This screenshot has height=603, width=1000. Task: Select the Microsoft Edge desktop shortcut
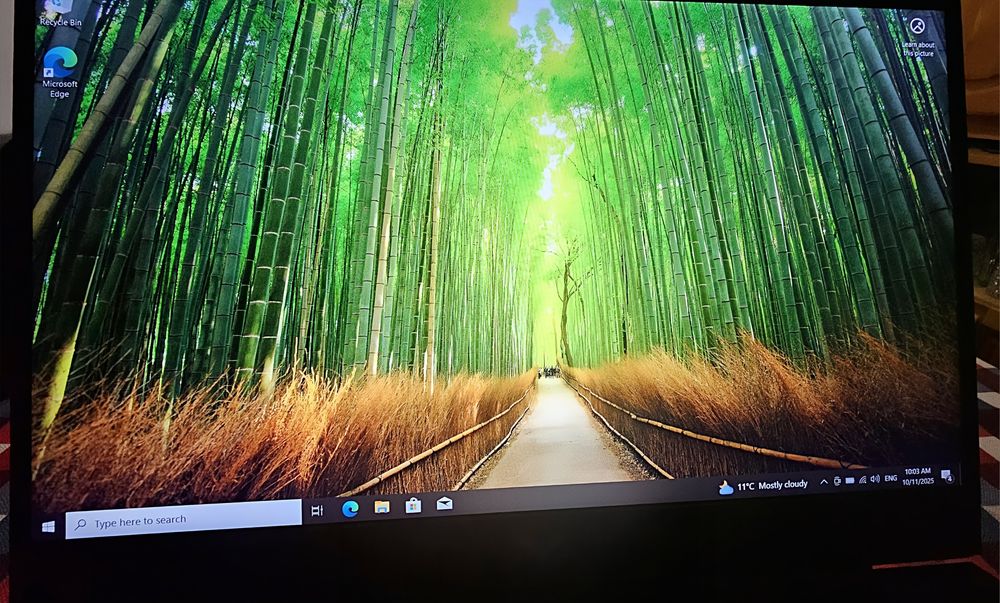tap(60, 73)
